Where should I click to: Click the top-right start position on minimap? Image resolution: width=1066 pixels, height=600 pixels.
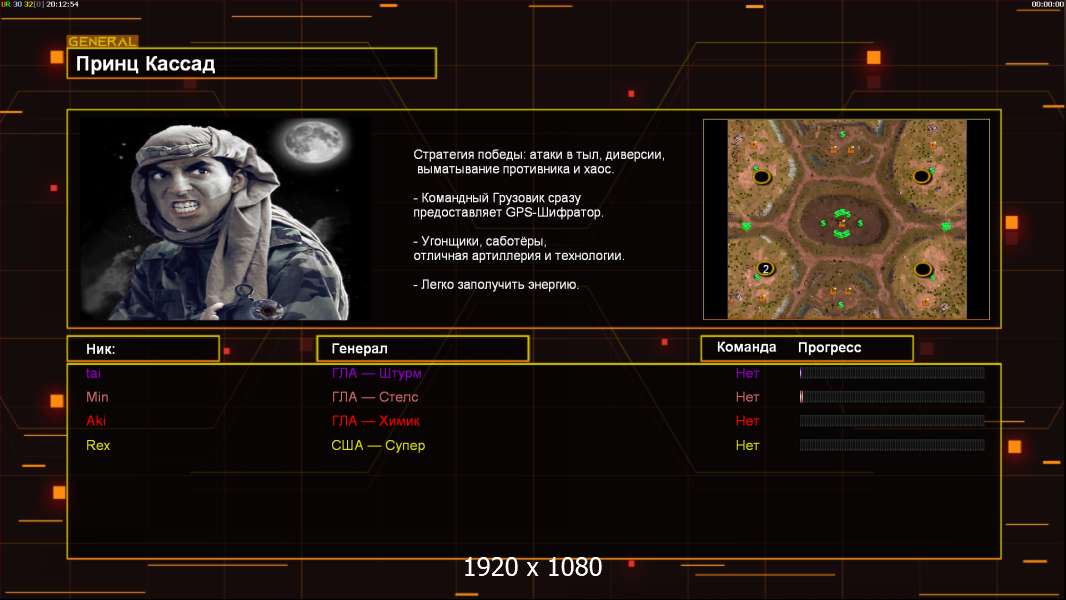(922, 177)
